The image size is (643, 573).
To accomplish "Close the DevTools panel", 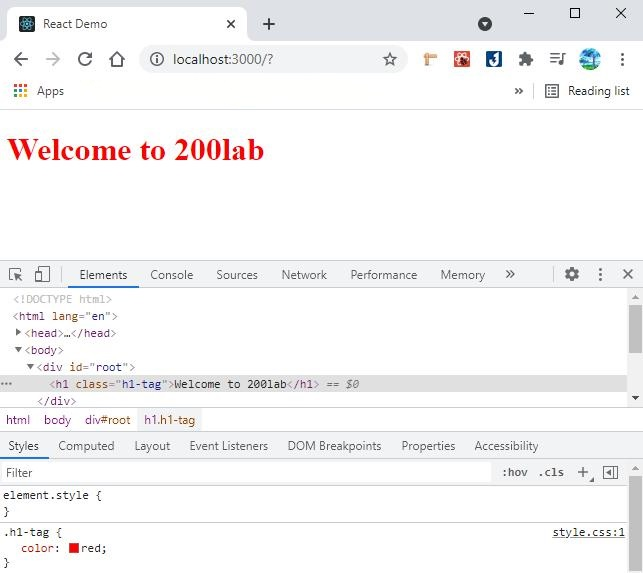I will pyautogui.click(x=627, y=274).
